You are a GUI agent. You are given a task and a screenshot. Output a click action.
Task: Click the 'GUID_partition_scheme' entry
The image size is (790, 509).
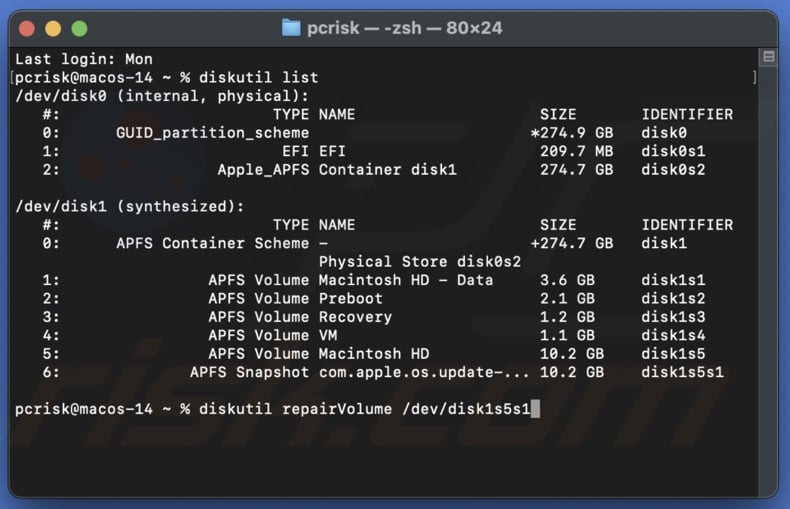[212, 133]
